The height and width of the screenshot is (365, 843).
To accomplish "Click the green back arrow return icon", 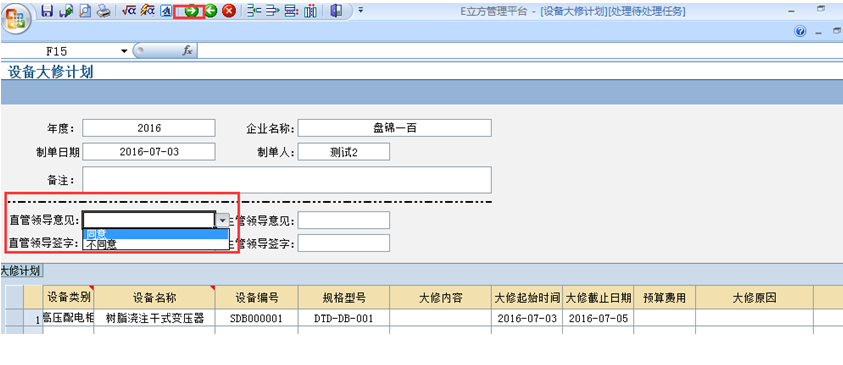I will click(211, 11).
